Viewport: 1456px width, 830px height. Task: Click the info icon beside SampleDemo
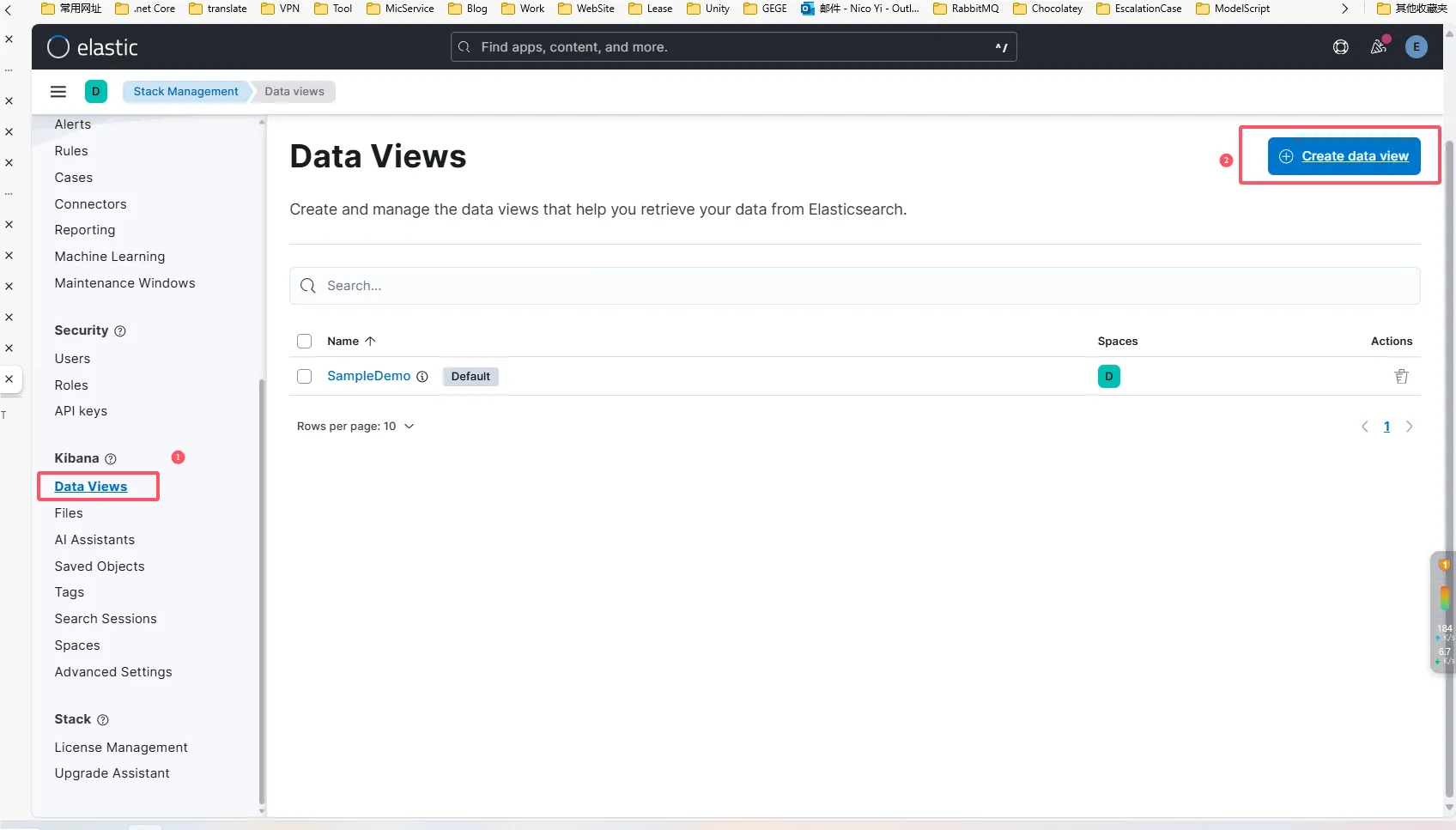422,377
